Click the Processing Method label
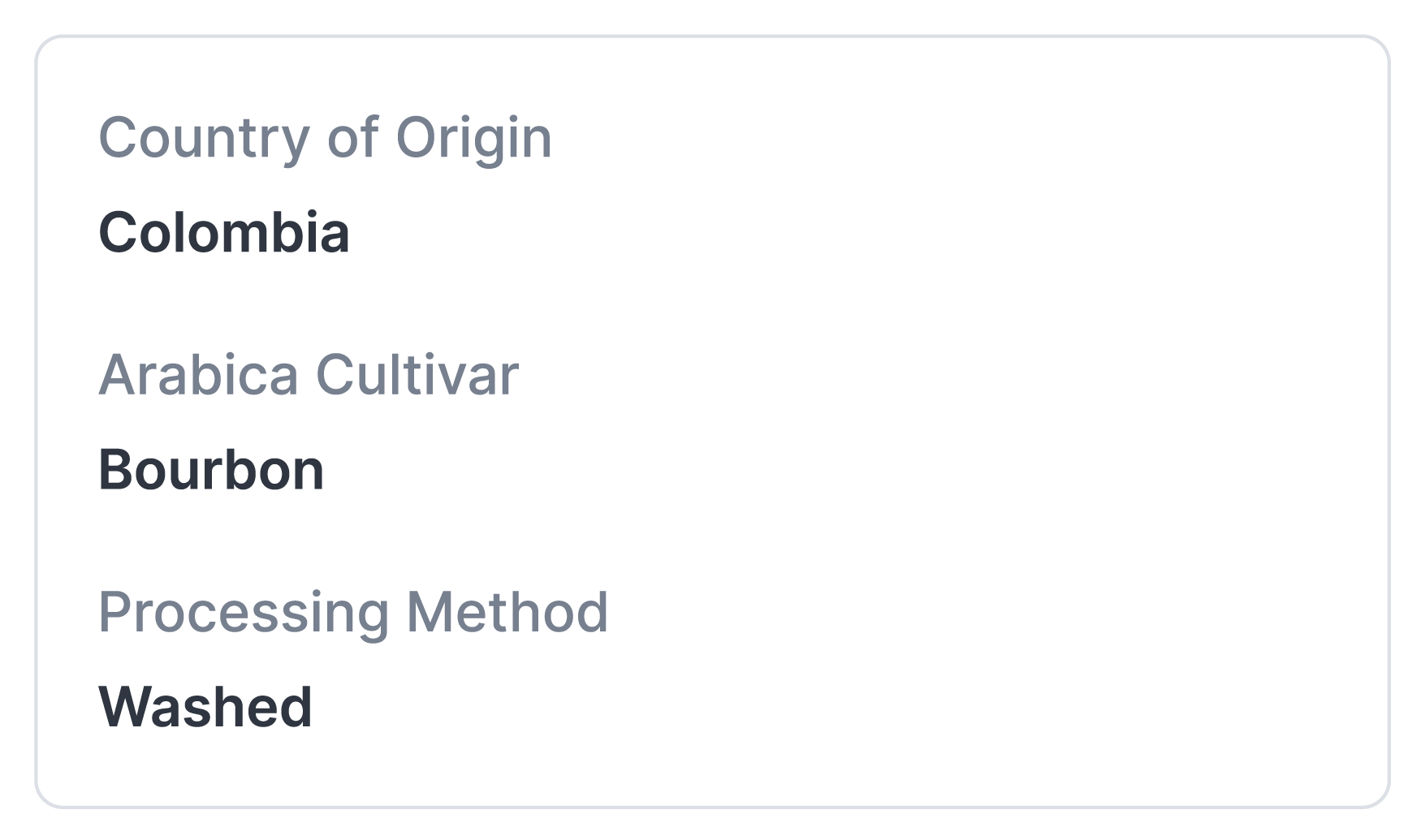Viewport: 1425px width, 840px height. [353, 612]
